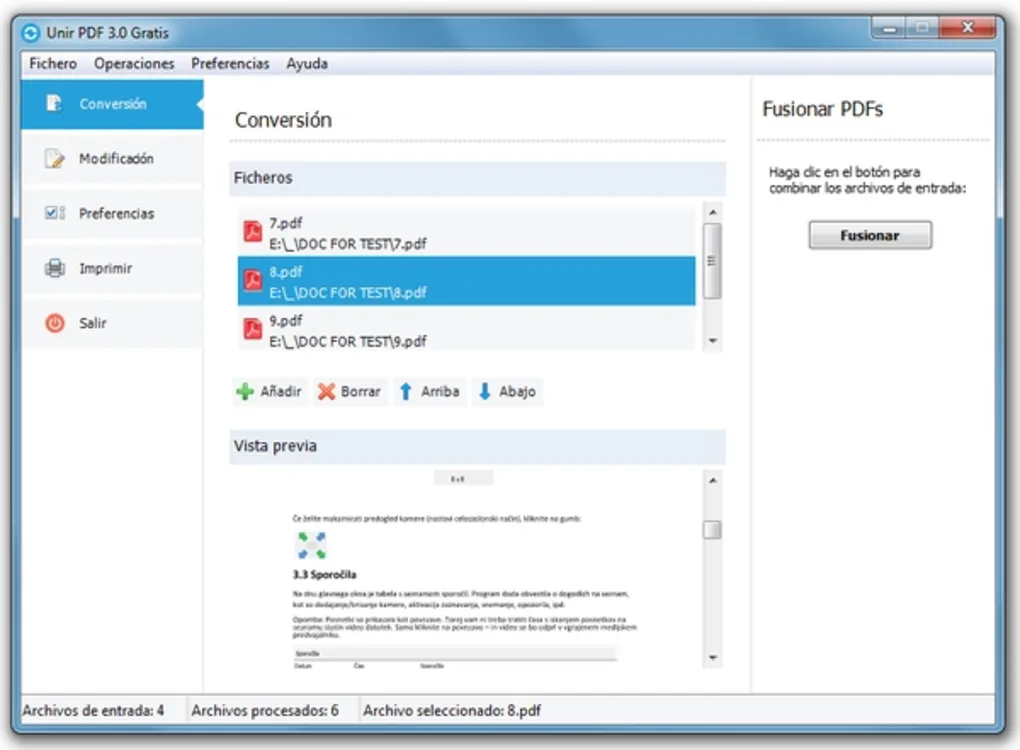Click the preview pane scrollbar thumb
Viewport: 1020px width, 750px height.
pos(712,530)
